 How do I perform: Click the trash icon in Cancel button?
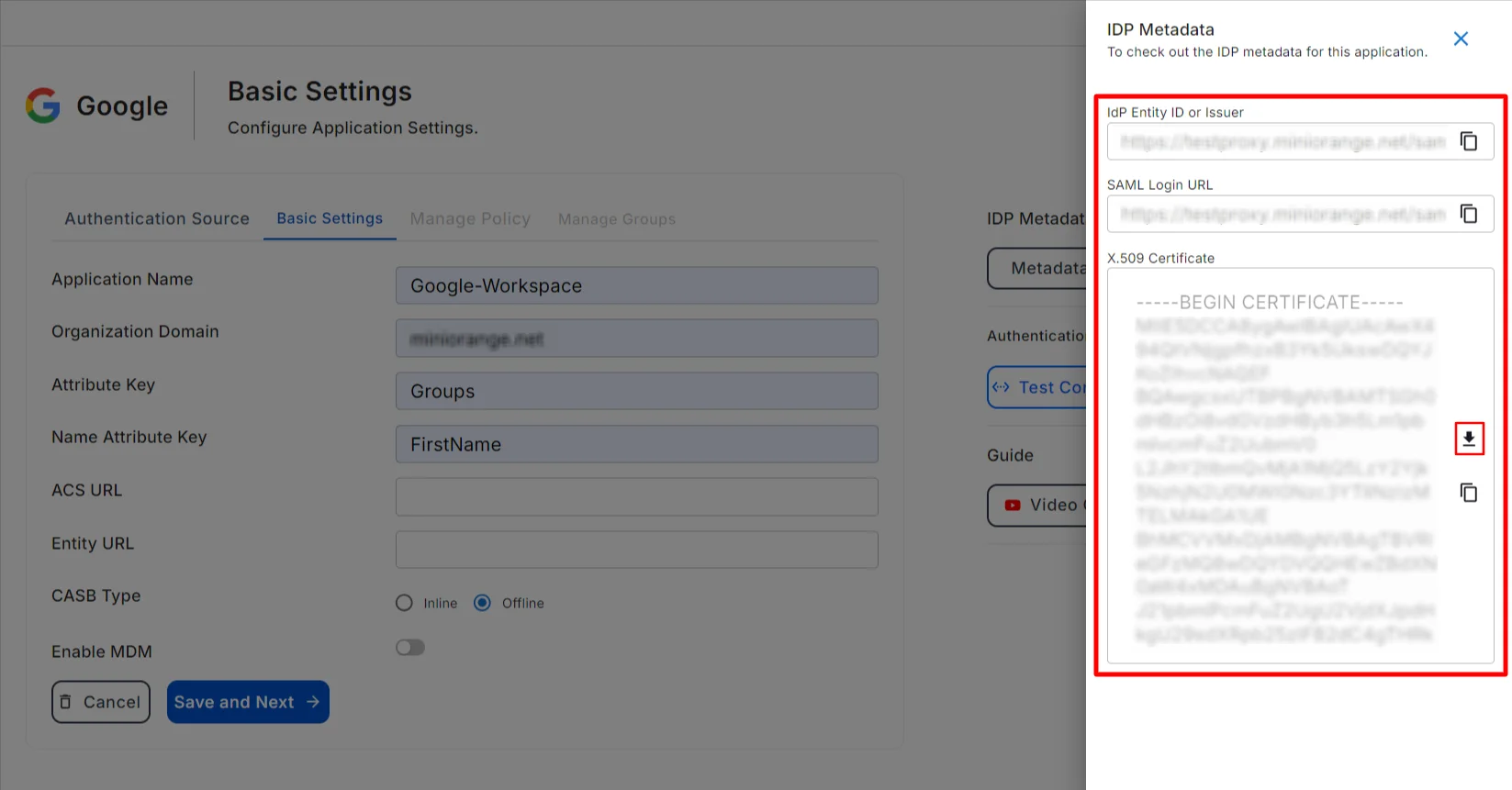65,702
